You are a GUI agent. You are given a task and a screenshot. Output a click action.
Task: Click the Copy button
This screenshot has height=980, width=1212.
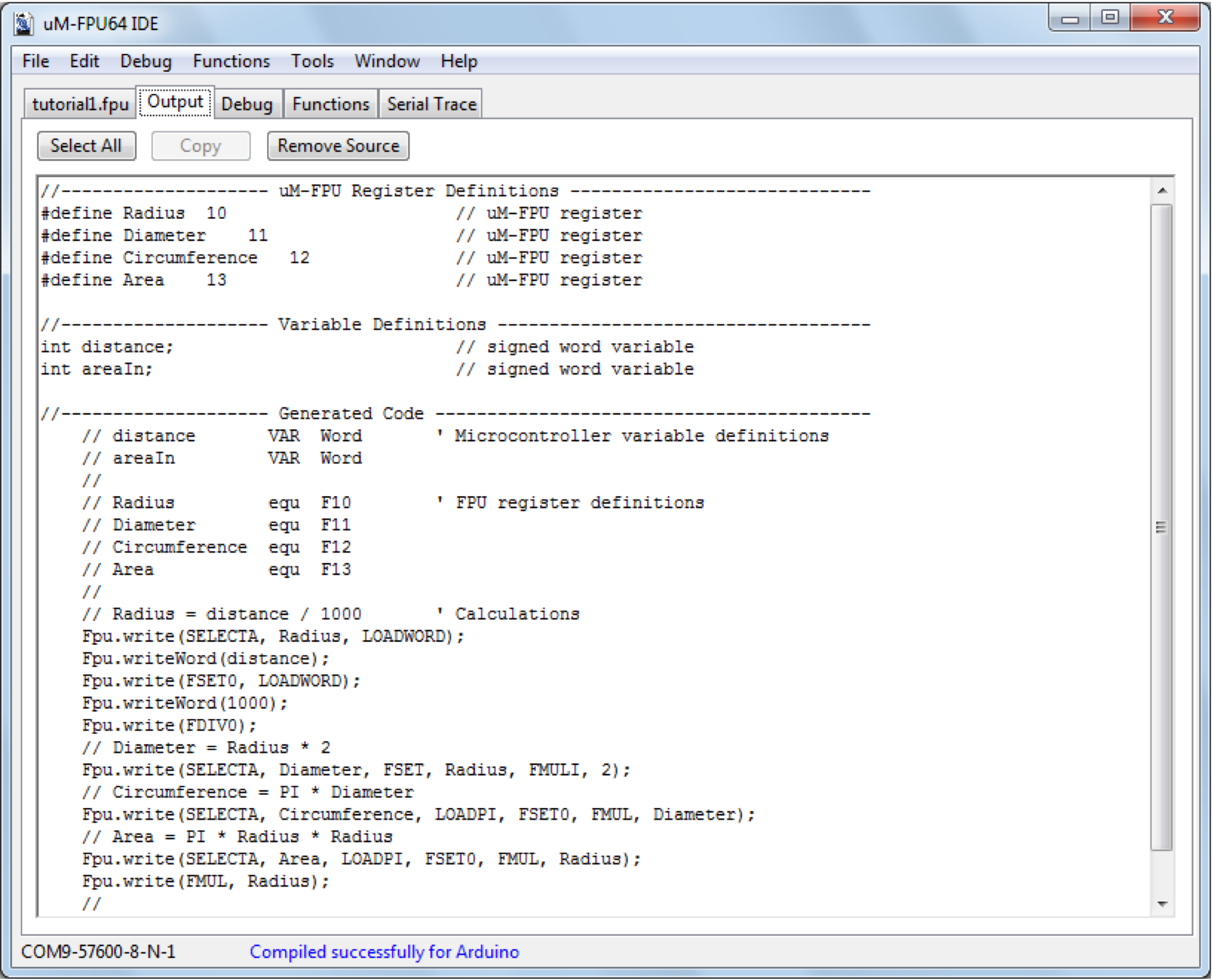200,145
